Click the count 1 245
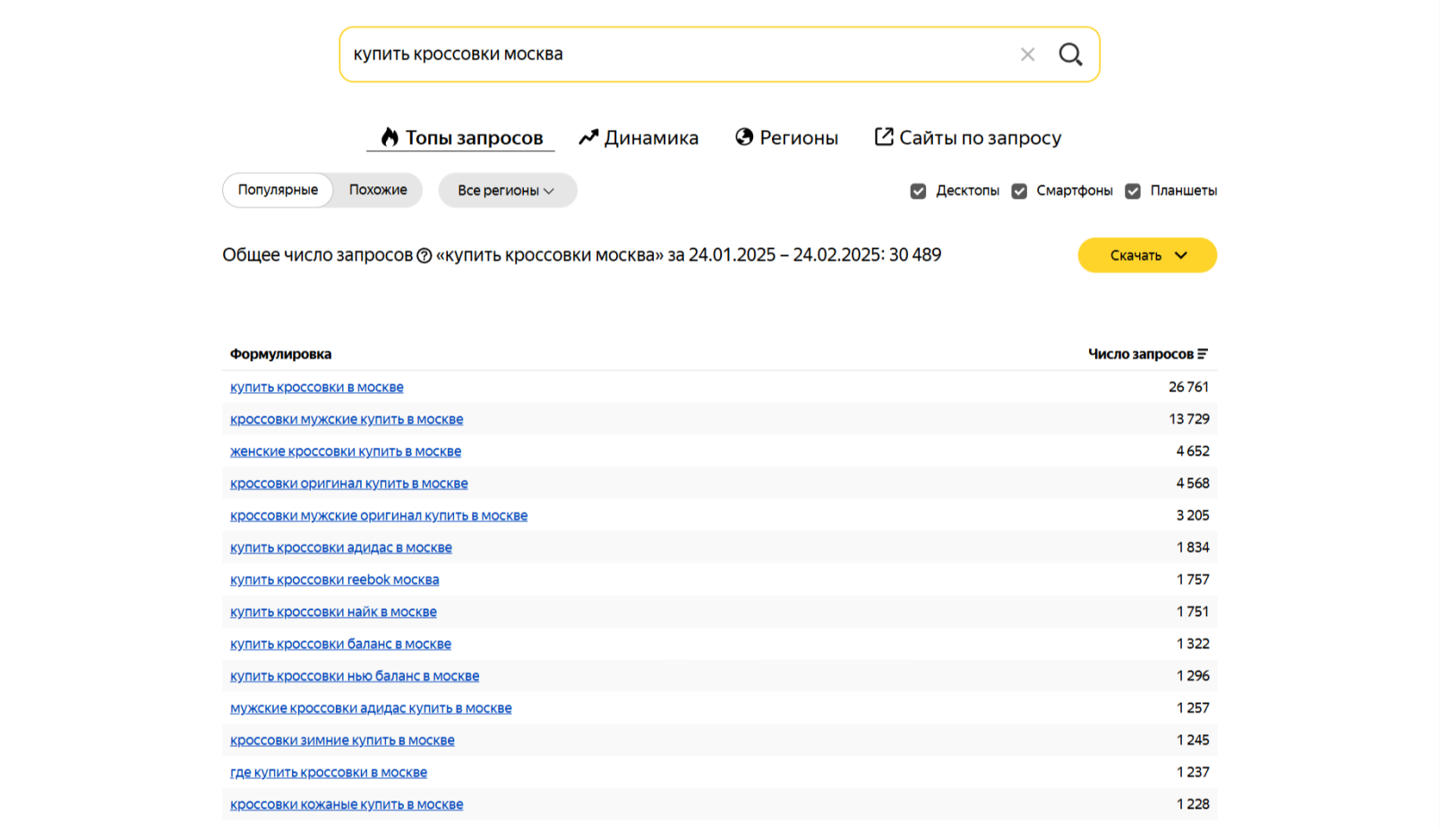The height and width of the screenshot is (840, 1440). click(1193, 741)
